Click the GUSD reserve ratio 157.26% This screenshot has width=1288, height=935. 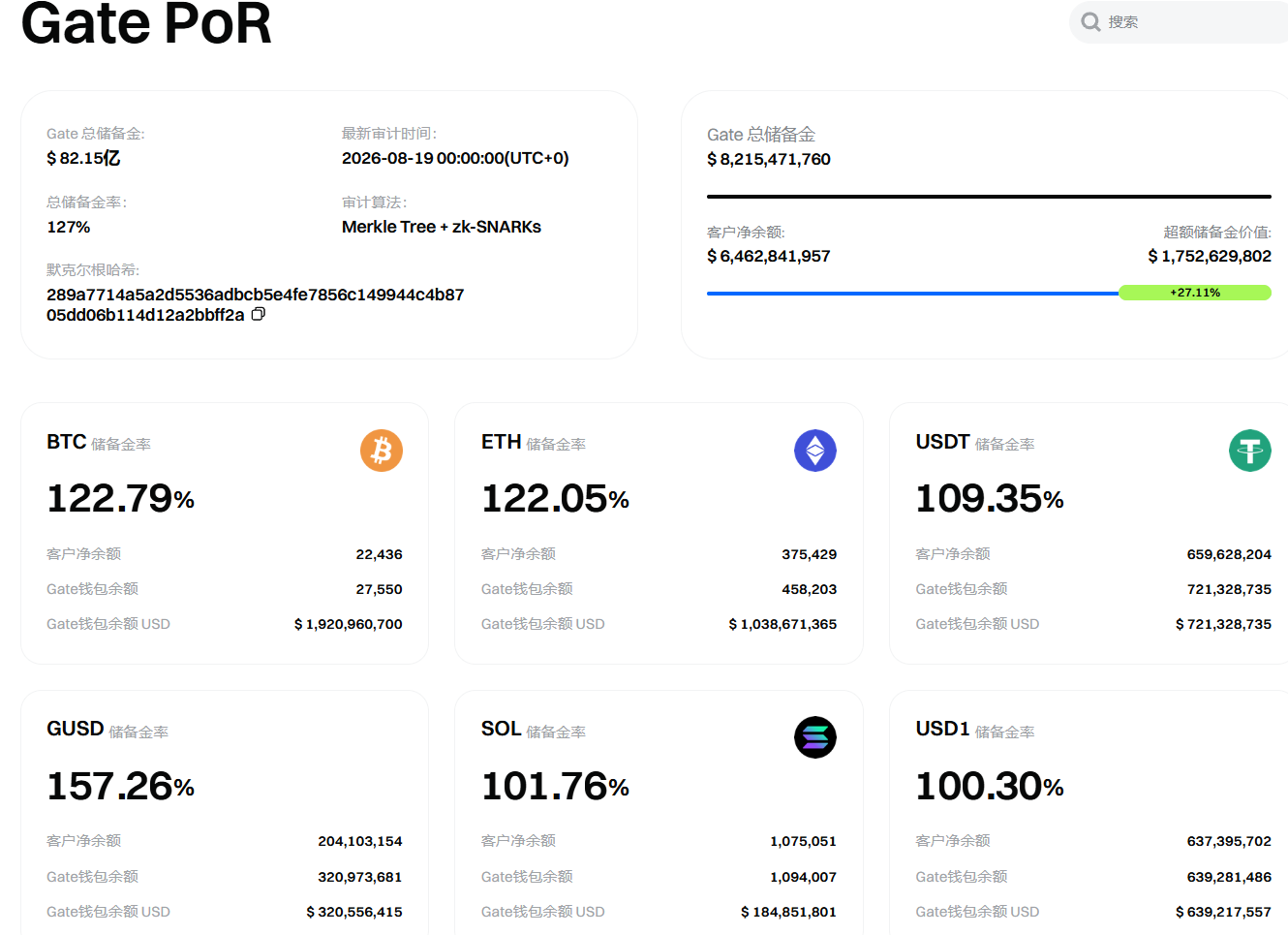[121, 786]
